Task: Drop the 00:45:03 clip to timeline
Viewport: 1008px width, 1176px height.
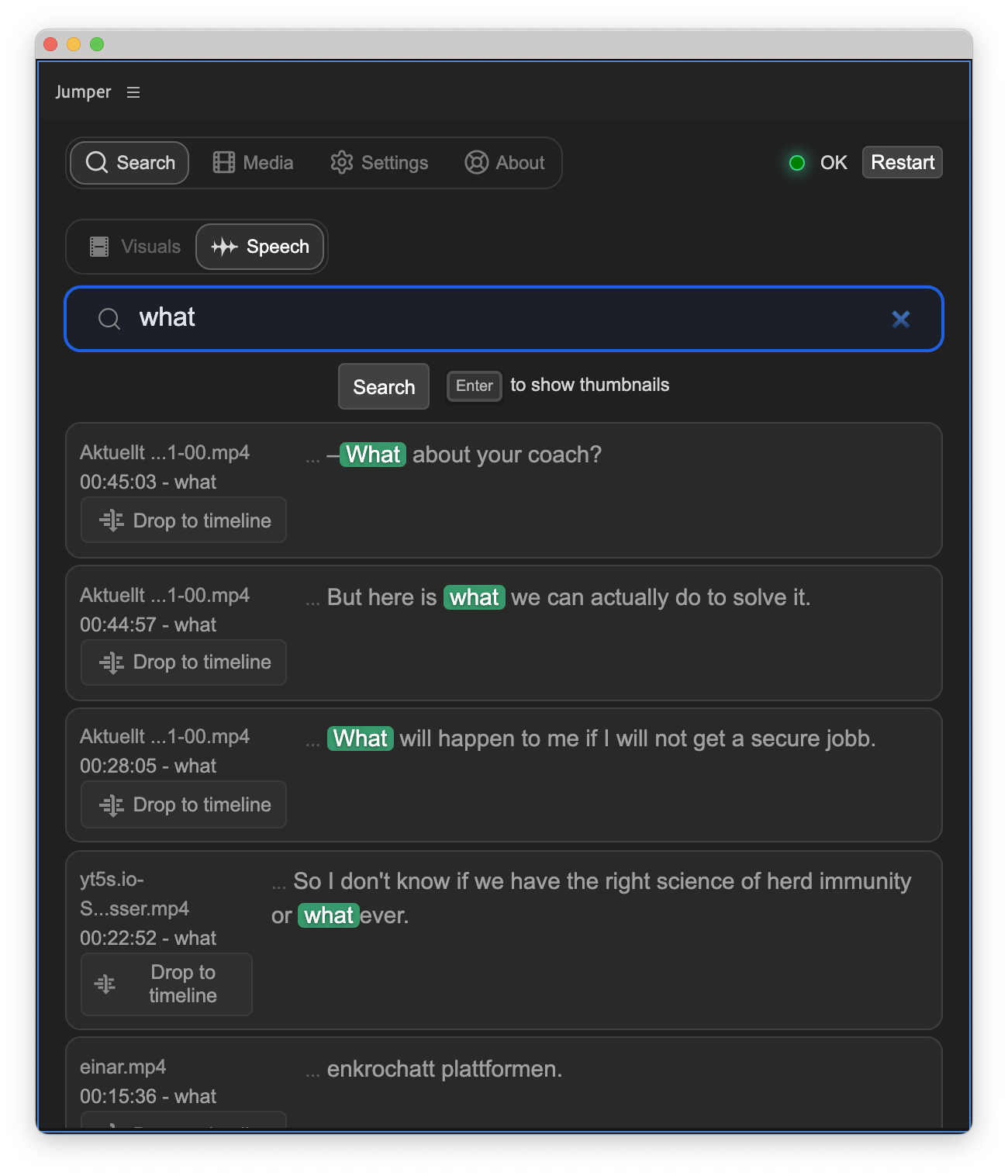Action: (184, 521)
